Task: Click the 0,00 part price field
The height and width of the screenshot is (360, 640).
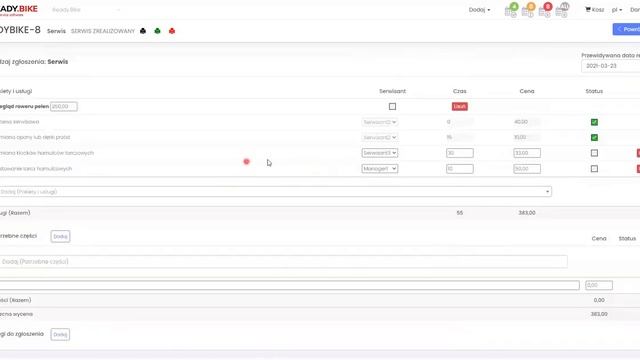Action: [x=599, y=285]
